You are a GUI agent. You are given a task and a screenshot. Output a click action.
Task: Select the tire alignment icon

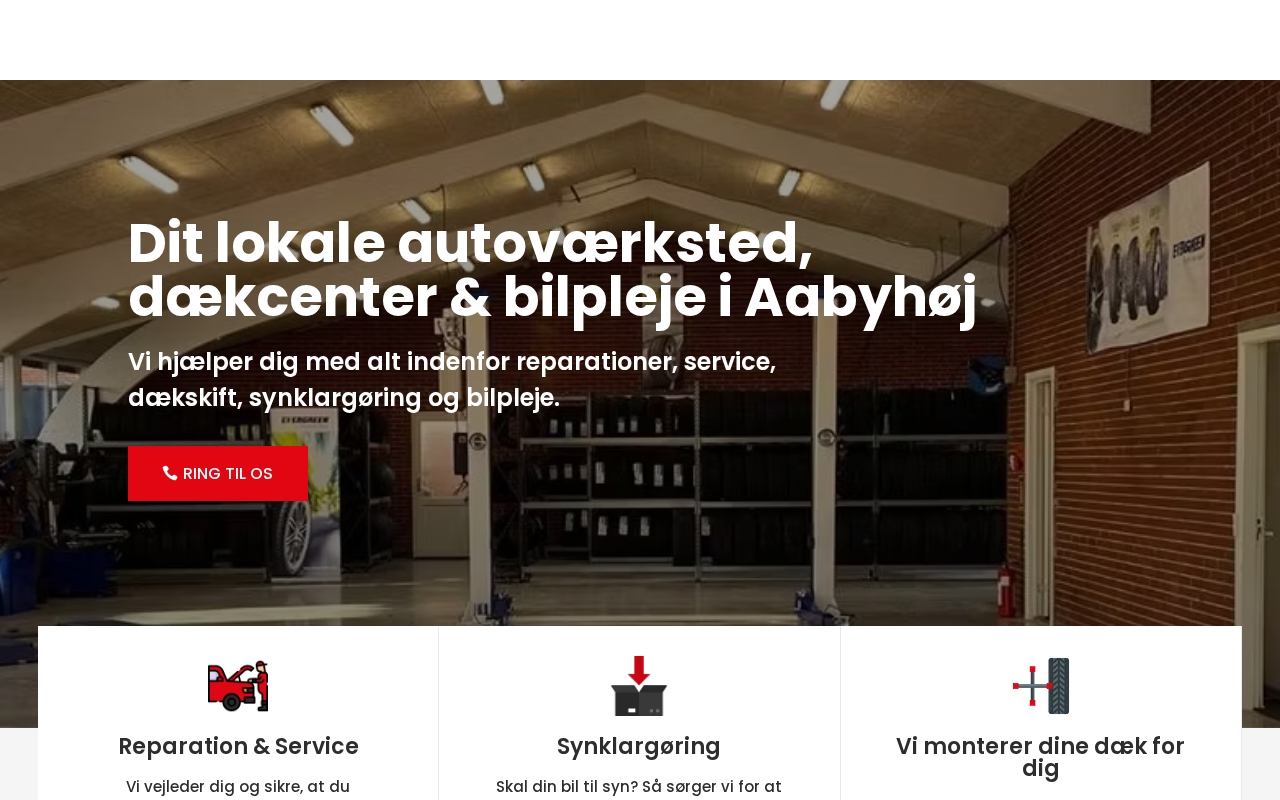pyautogui.click(x=1041, y=686)
